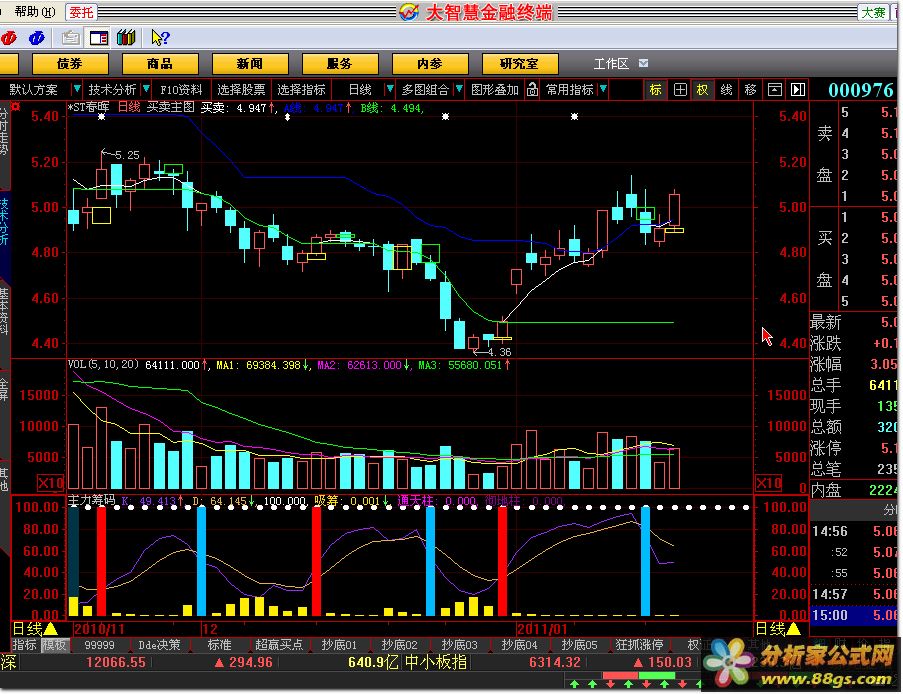903x694 pixels.
Task: Select the 标准 indicator tab
Action: pos(219,645)
